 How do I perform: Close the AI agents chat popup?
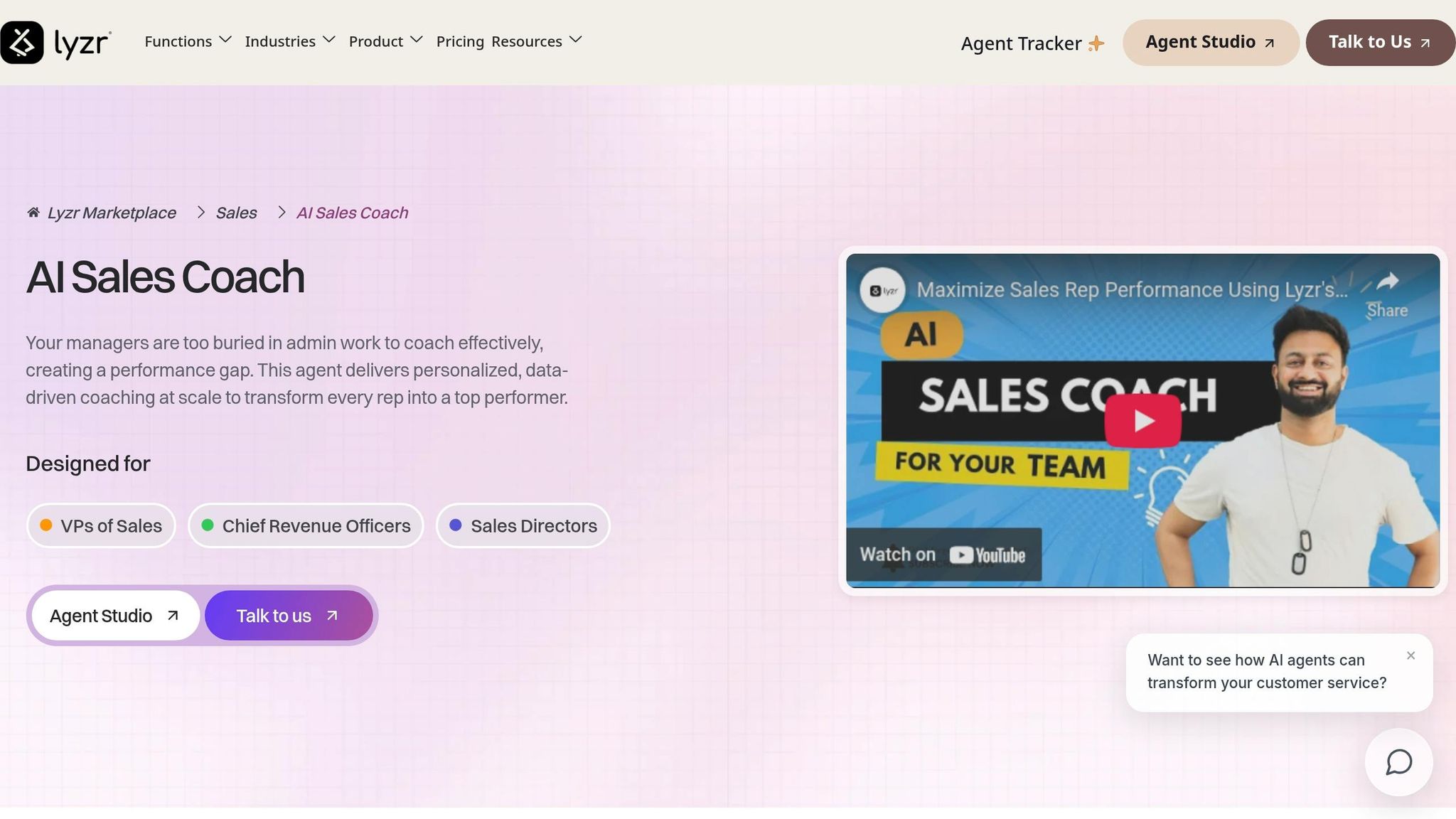coord(1410,655)
